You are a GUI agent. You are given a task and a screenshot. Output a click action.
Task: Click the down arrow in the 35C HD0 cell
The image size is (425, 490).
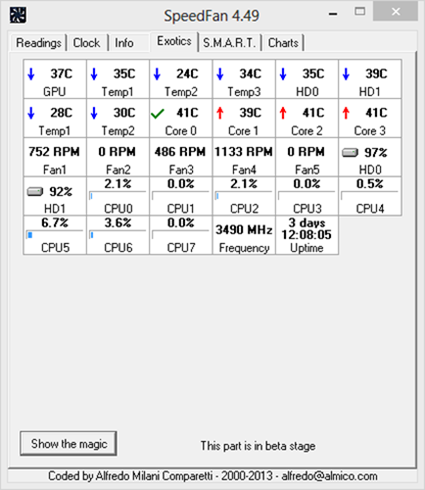pyautogui.click(x=283, y=74)
